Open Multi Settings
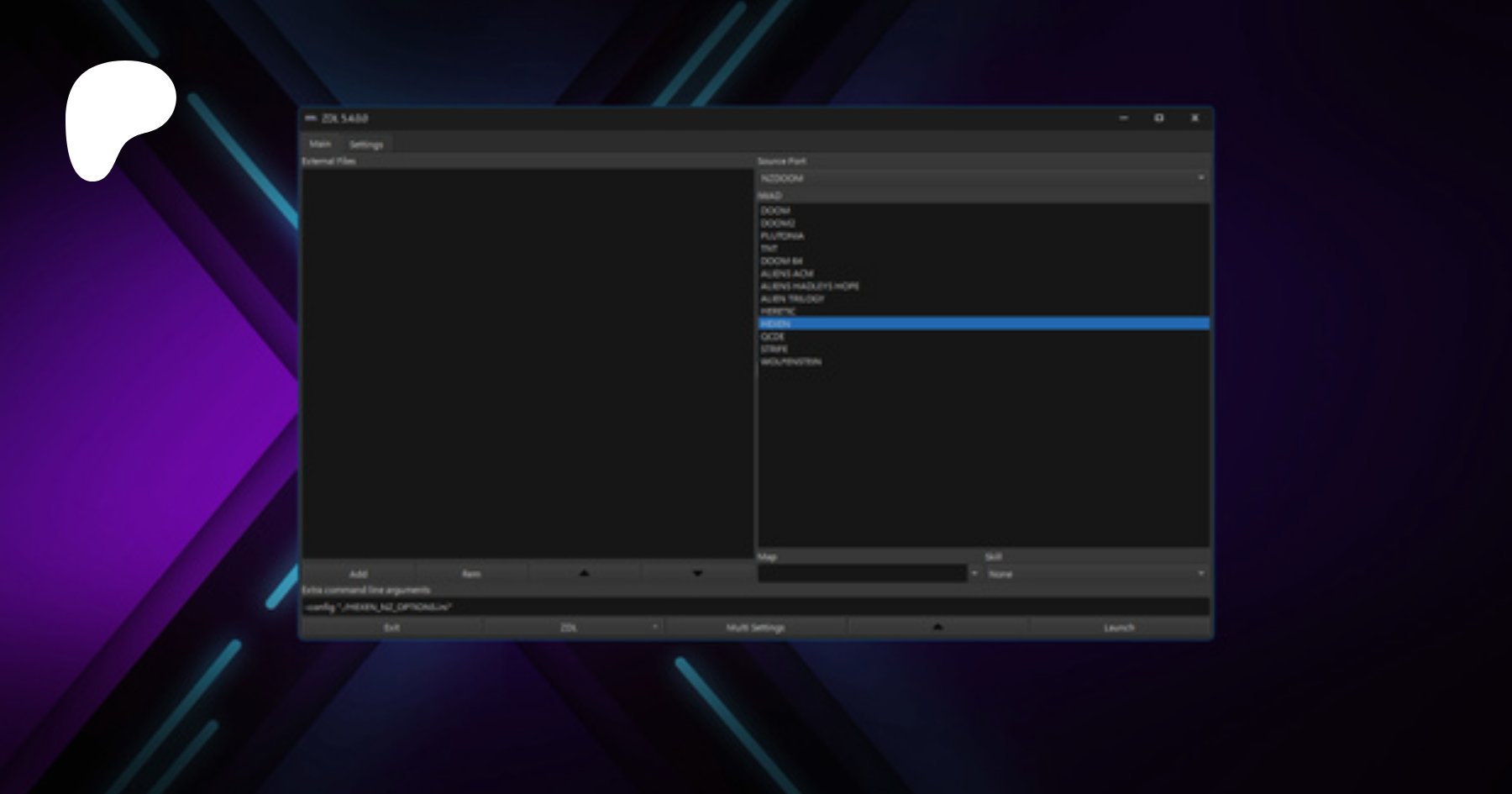The width and height of the screenshot is (1512, 794). click(x=755, y=628)
